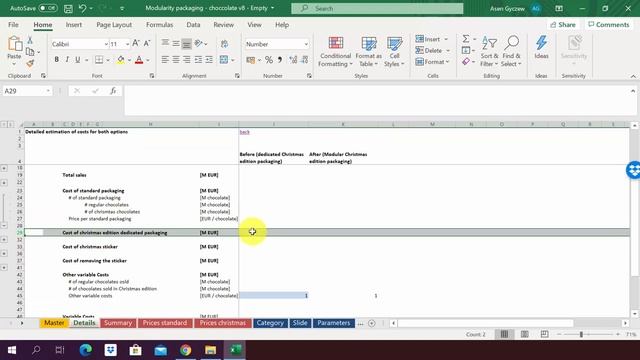Open Format as Table
The height and width of the screenshot is (360, 640).
(369, 52)
